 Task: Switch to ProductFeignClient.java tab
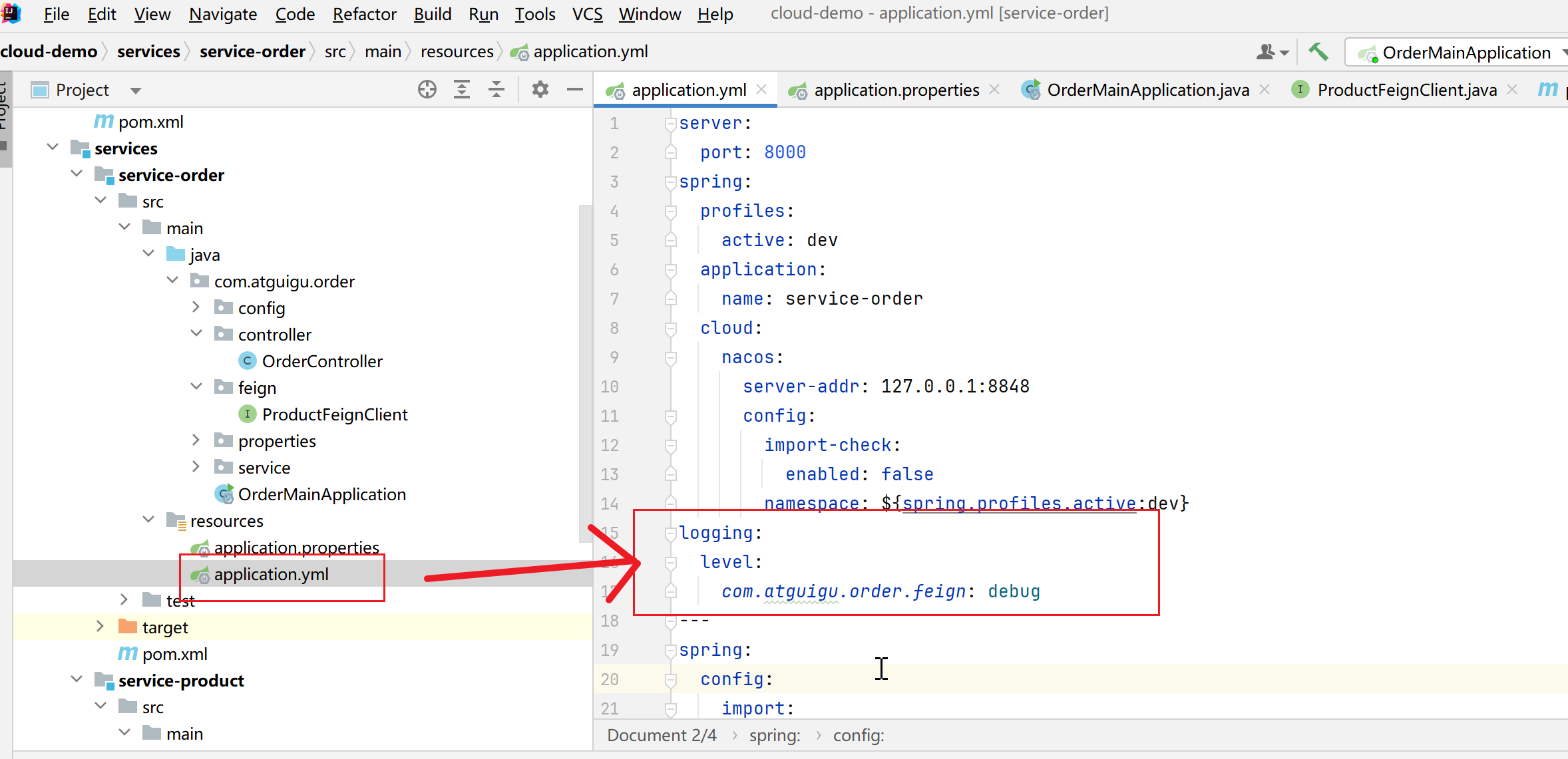[1406, 90]
